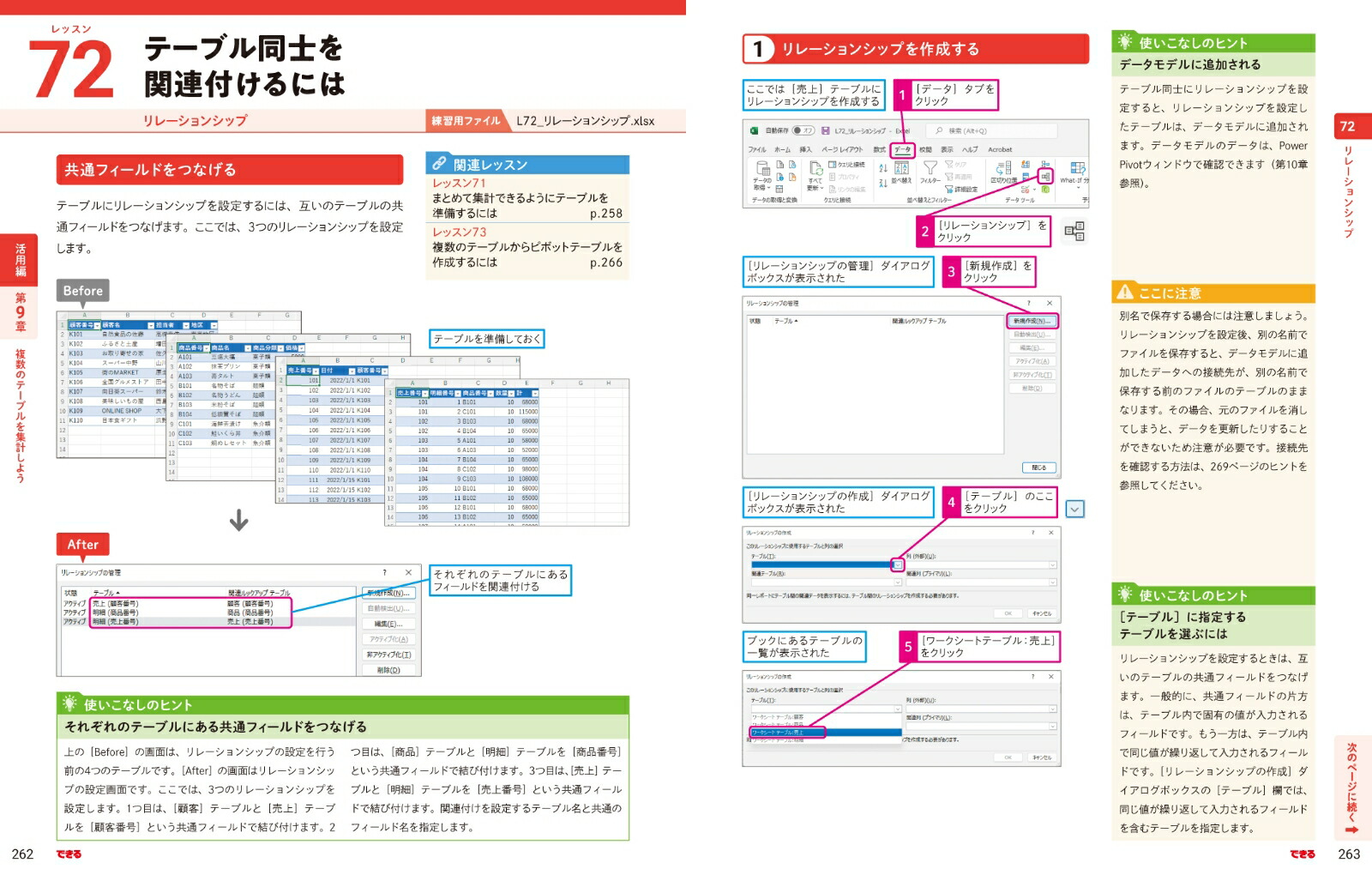Click the green manage data model icon
Image resolution: width=1372 pixels, height=875 pixels.
1045,190
